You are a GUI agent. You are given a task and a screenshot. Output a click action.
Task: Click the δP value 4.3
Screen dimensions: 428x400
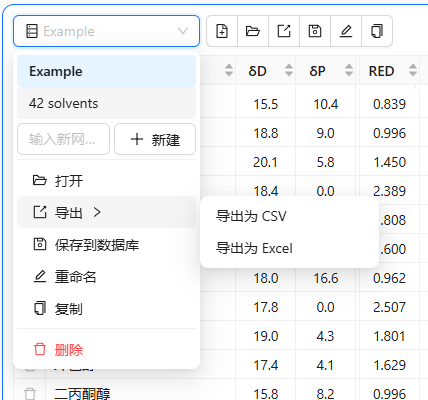326,336
